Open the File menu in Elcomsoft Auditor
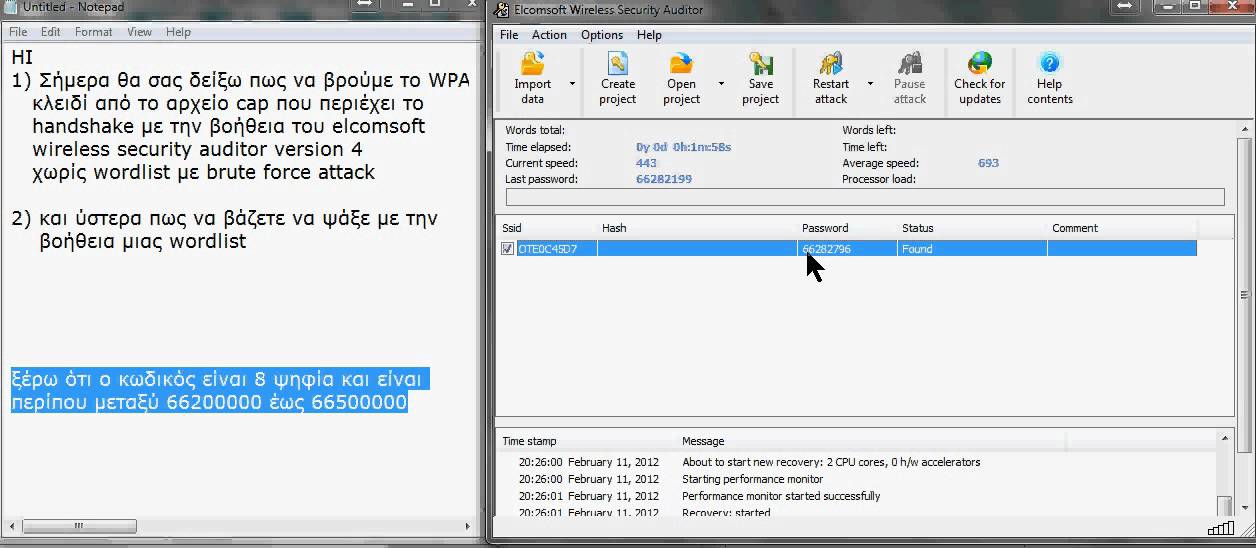The height and width of the screenshot is (548, 1256). (x=509, y=35)
